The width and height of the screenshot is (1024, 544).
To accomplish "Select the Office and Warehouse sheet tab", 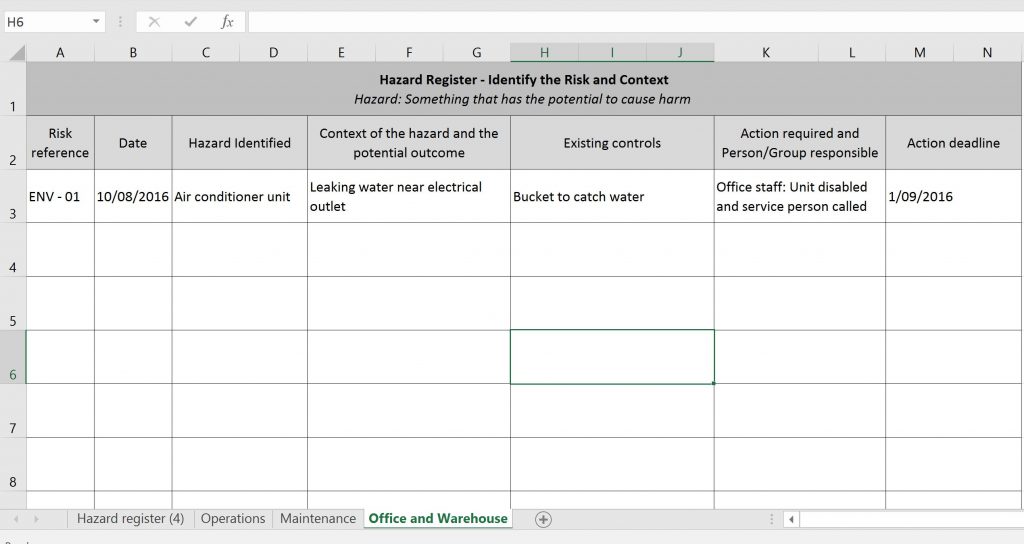I will click(438, 519).
